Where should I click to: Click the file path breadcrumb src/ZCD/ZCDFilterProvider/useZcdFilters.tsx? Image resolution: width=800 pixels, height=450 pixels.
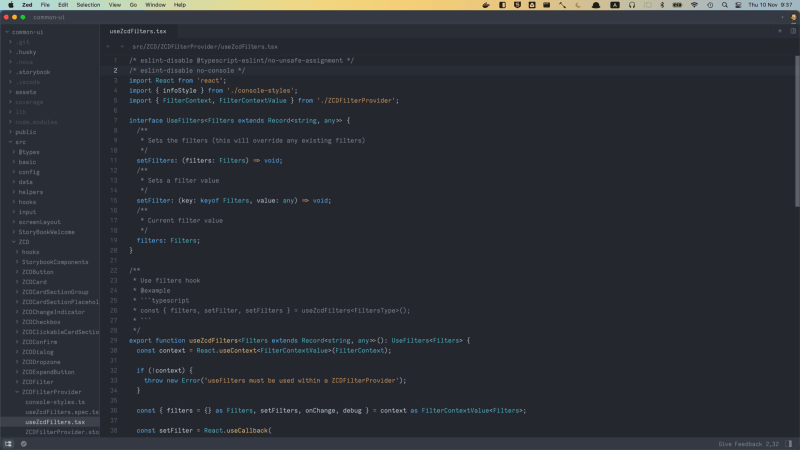[205, 46]
